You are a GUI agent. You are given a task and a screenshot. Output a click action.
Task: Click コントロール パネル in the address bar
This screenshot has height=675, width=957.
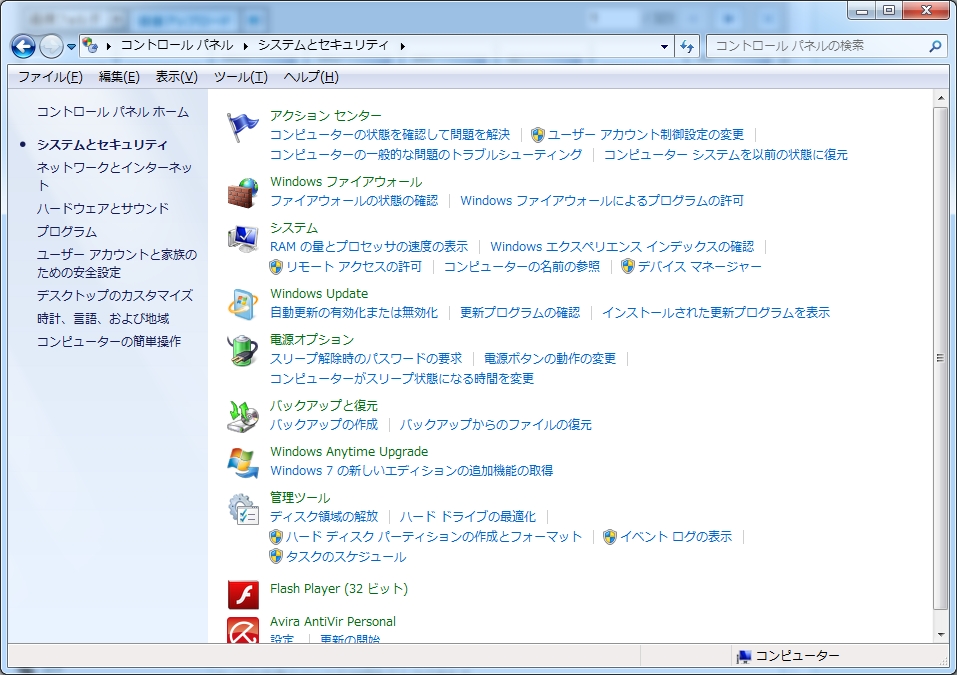177,45
